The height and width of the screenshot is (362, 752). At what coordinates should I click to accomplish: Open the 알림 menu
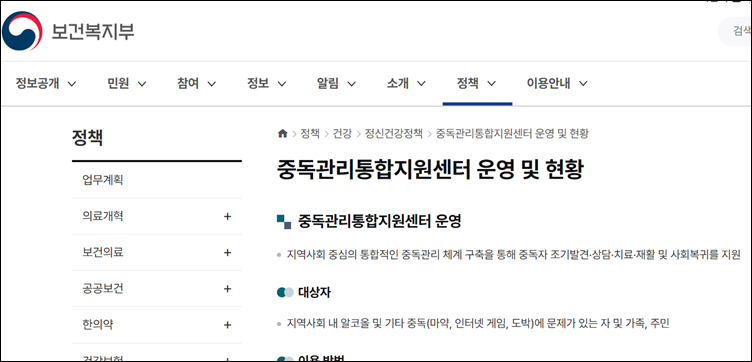337,83
